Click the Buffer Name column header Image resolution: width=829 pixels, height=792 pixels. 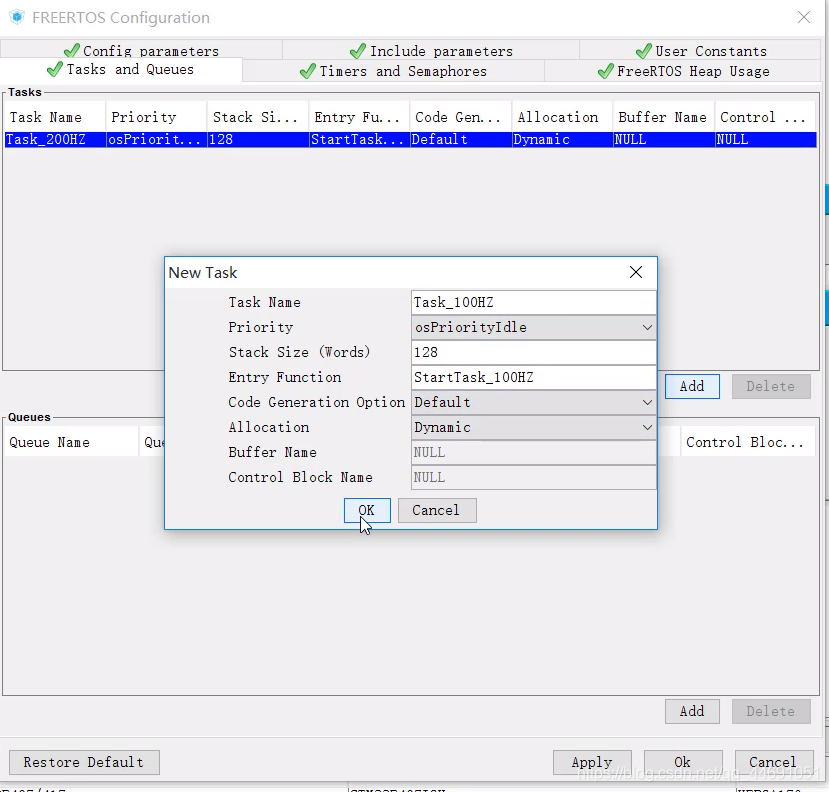coord(664,117)
